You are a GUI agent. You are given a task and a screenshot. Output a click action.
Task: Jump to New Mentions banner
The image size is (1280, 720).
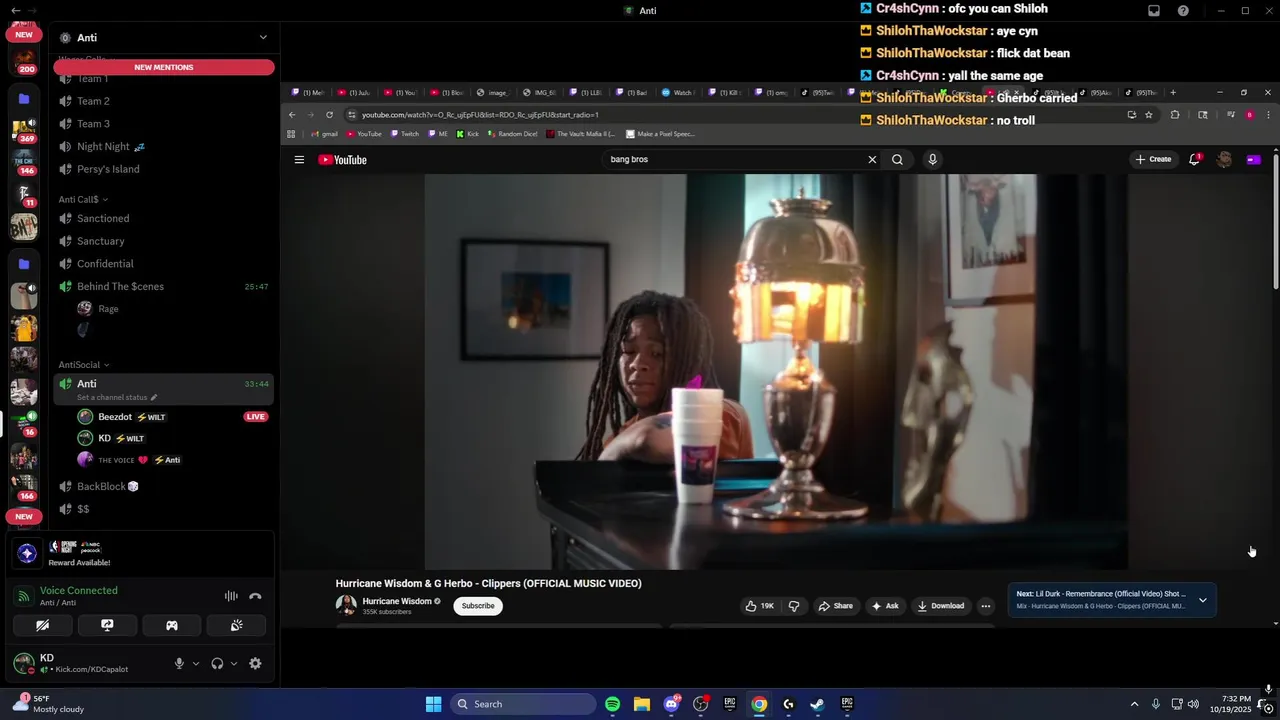click(164, 67)
